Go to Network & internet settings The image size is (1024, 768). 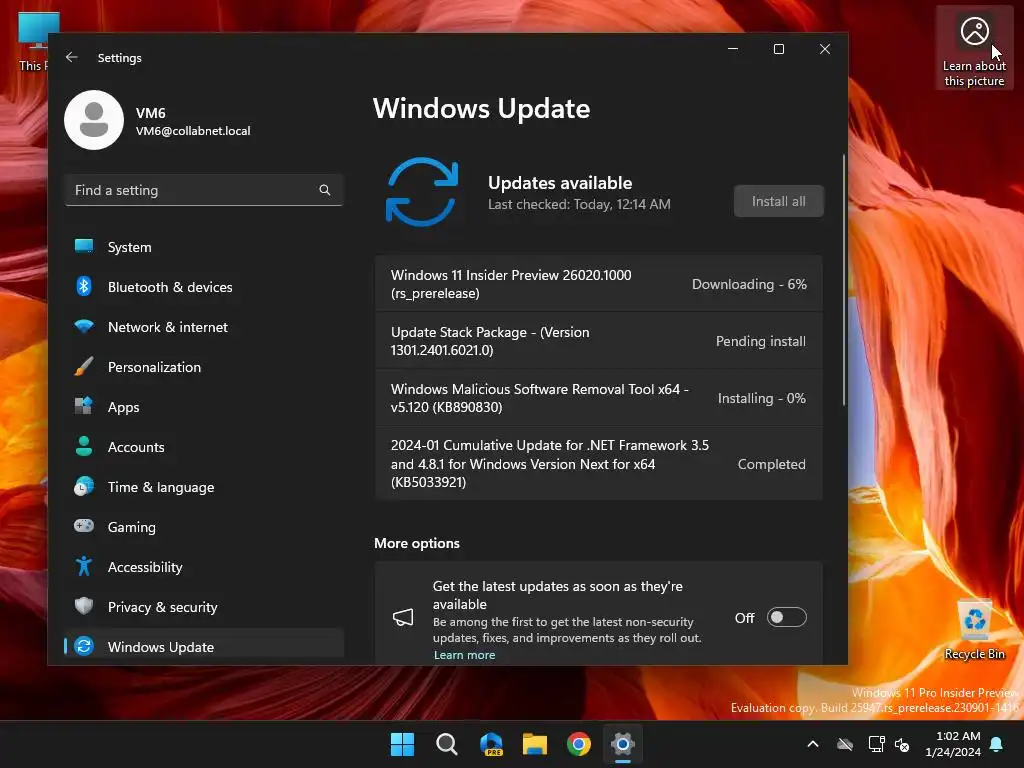204,327
